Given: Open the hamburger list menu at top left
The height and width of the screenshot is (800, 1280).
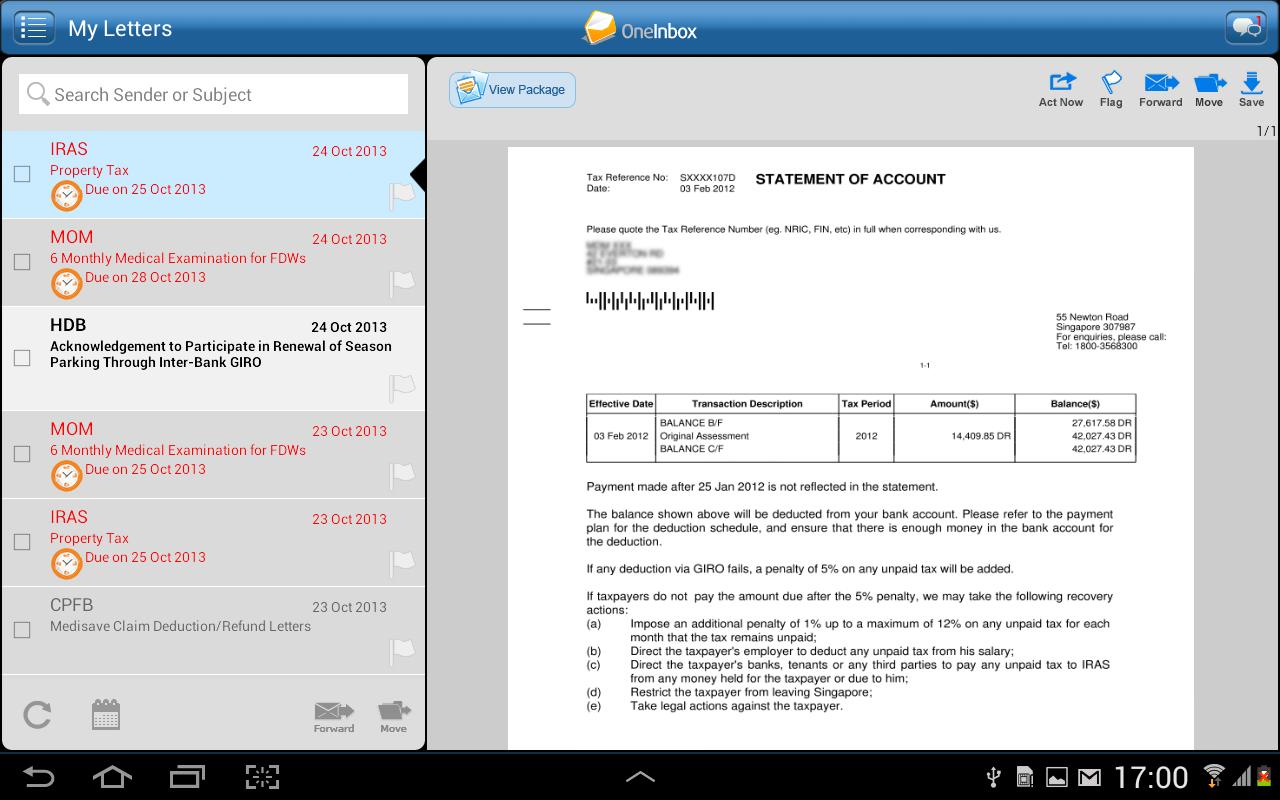Looking at the screenshot, I should pos(34,27).
